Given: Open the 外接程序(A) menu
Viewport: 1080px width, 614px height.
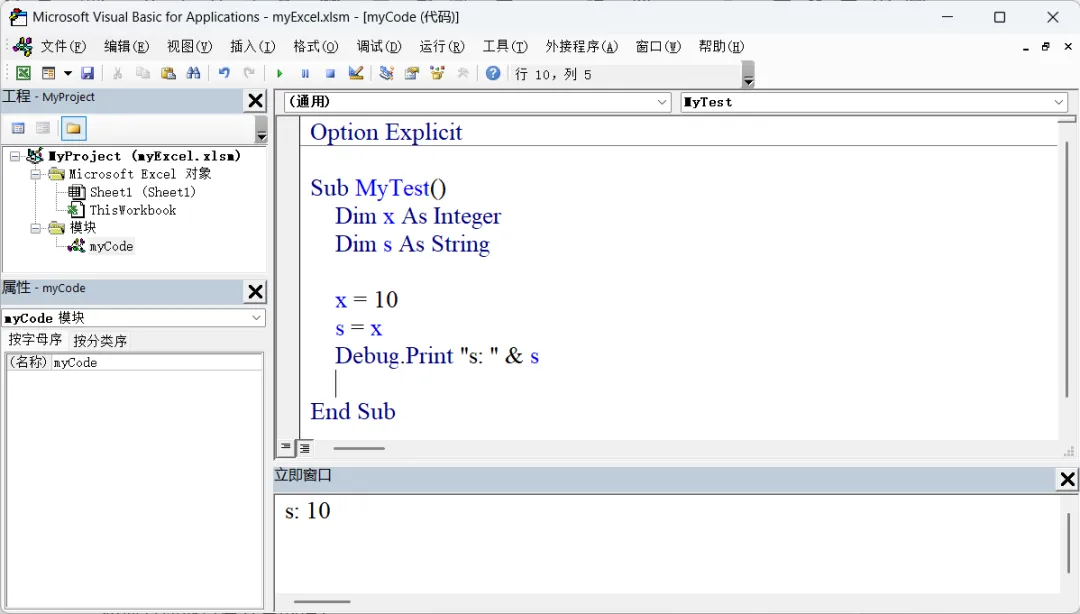Looking at the screenshot, I should coord(581,47).
